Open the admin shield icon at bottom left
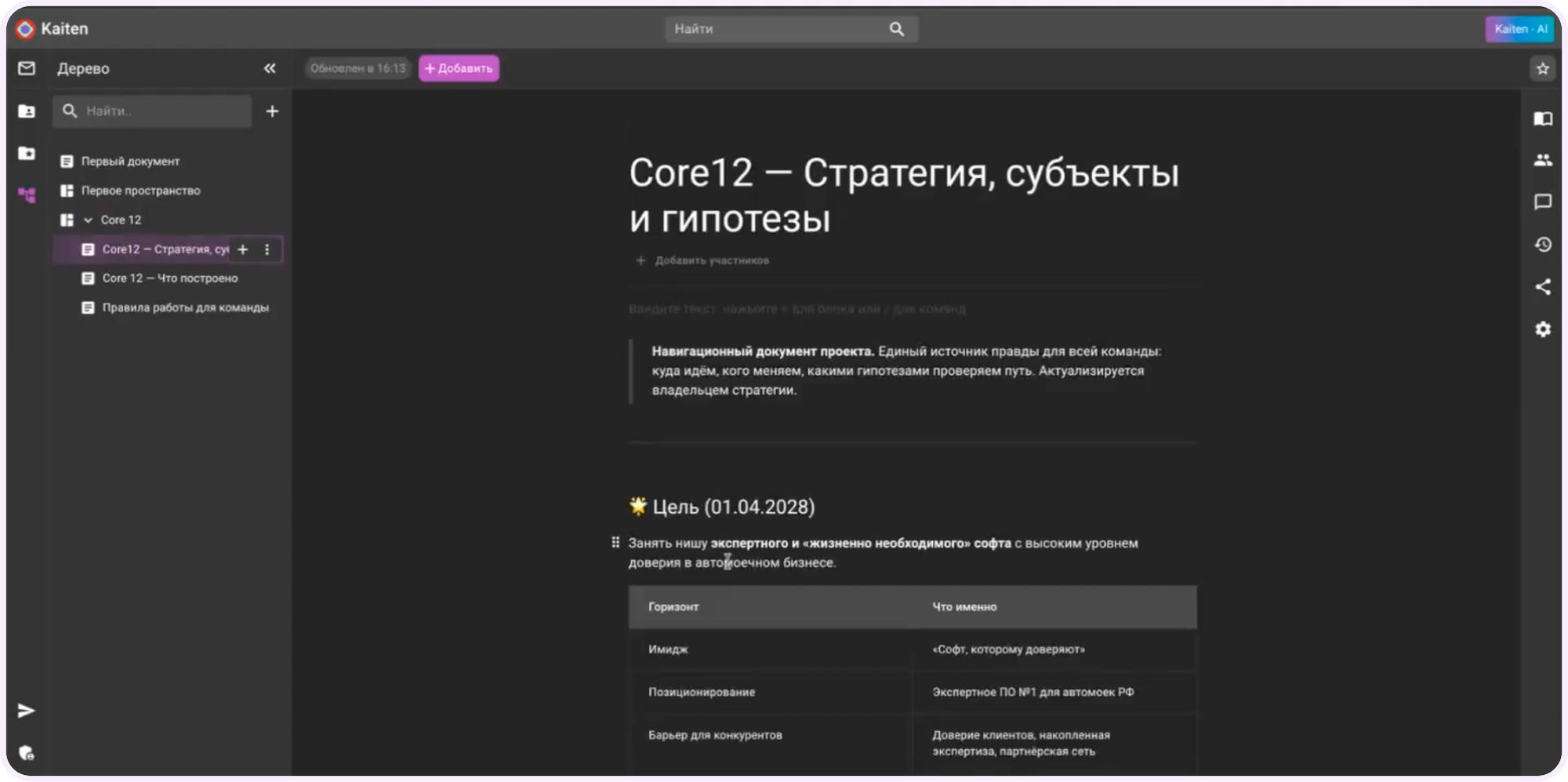 (x=27, y=753)
